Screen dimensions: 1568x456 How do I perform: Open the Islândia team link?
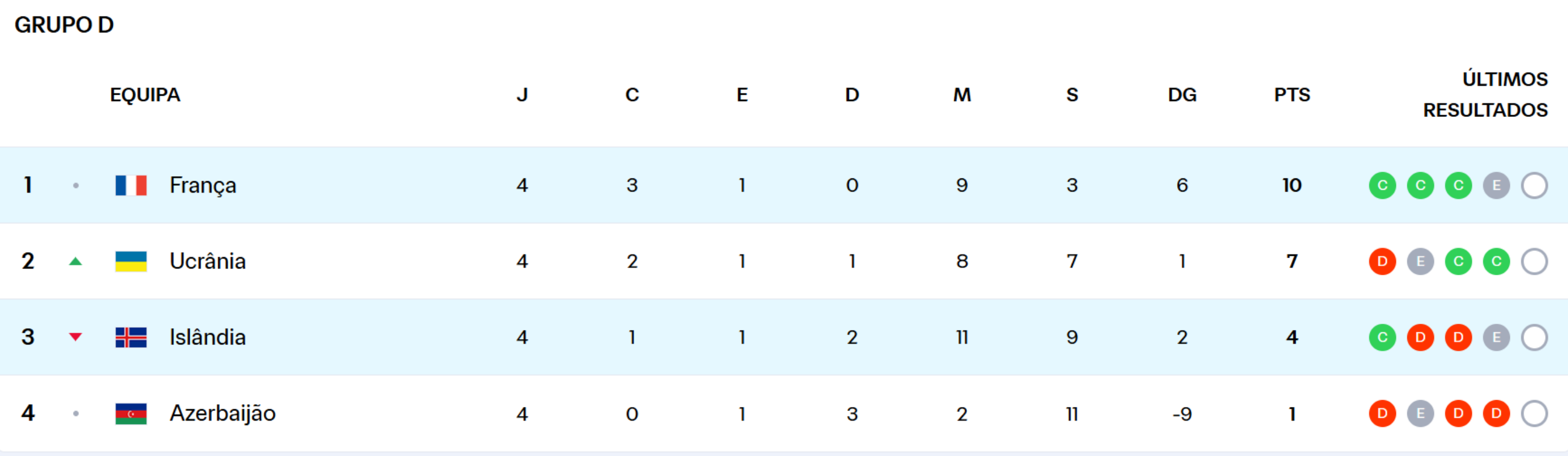click(x=207, y=337)
